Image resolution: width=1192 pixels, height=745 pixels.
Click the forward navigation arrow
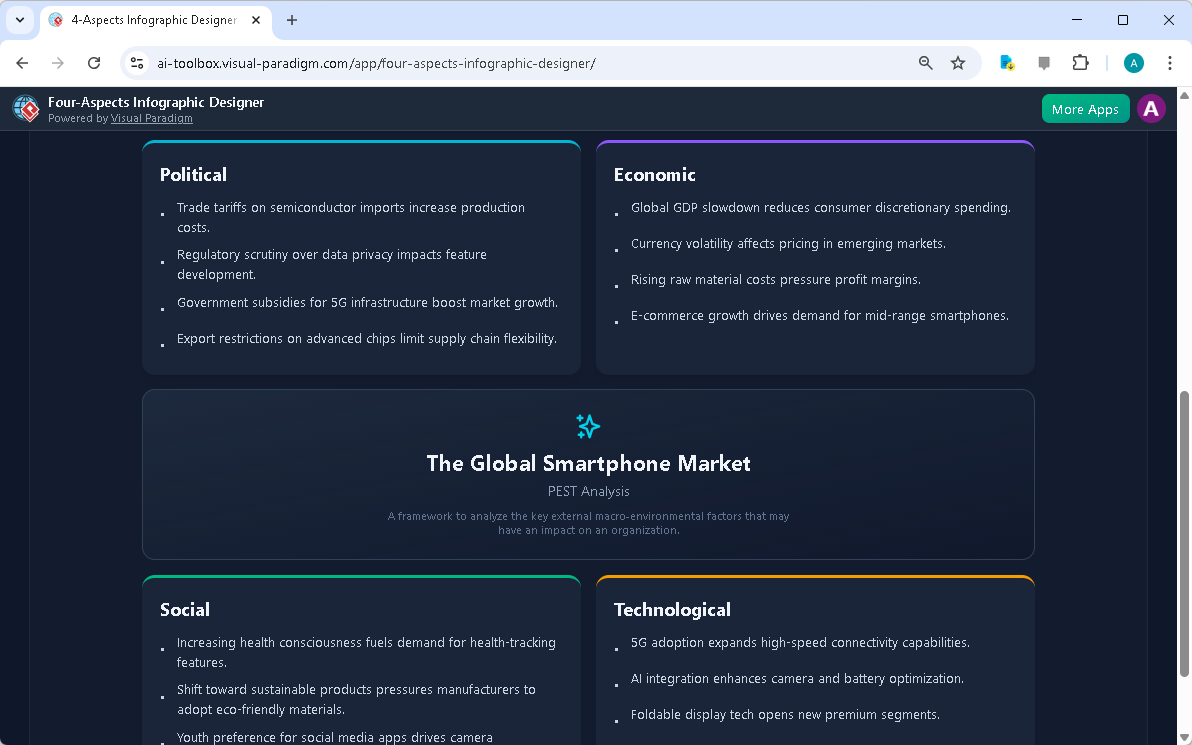point(58,62)
